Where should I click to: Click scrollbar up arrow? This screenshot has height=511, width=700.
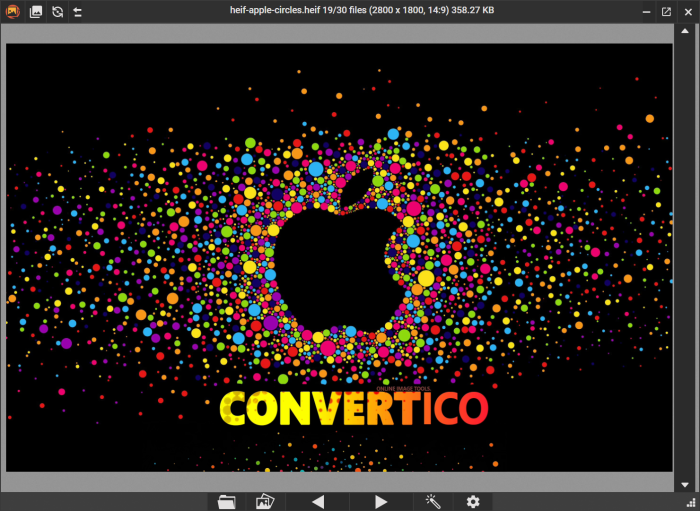tap(685, 31)
